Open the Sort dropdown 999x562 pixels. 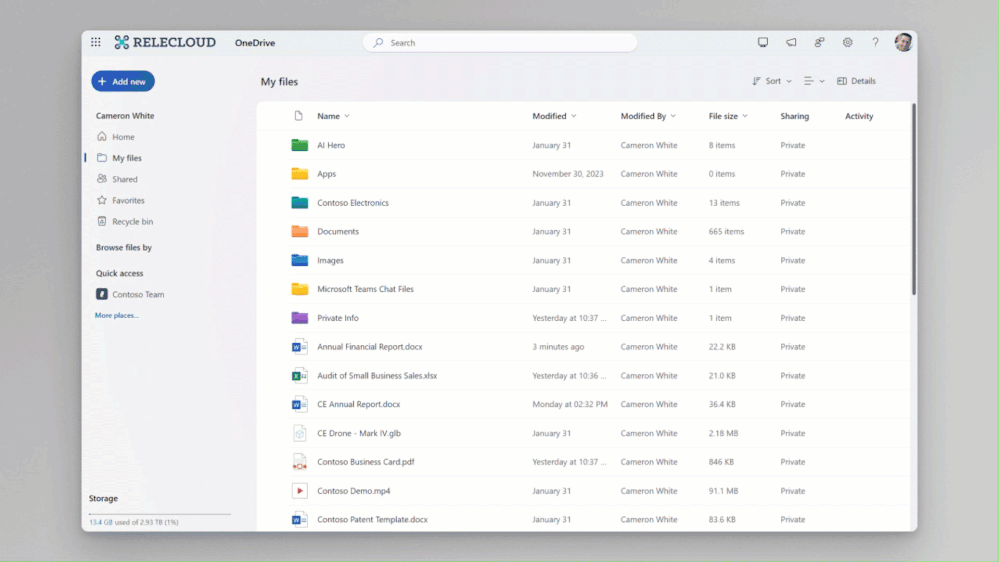pos(772,81)
